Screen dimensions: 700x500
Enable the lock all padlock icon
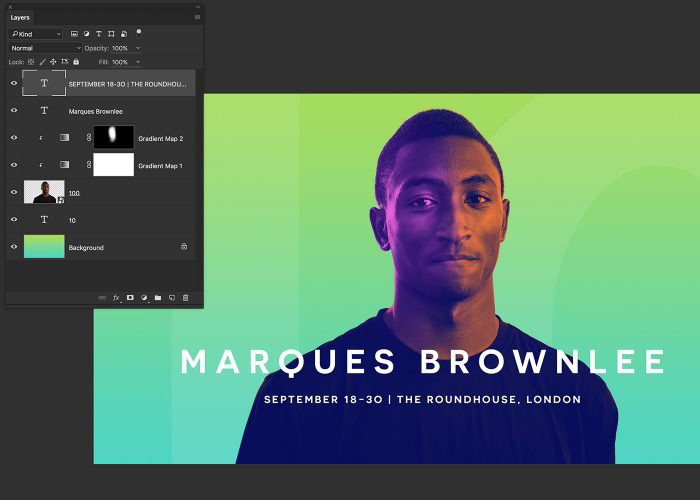76,62
